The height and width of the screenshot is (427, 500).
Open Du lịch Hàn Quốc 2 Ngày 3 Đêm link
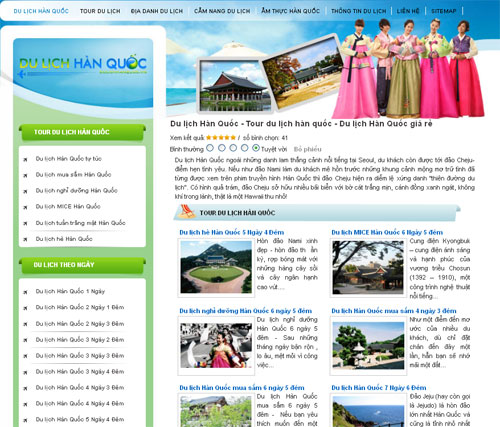click(x=80, y=324)
